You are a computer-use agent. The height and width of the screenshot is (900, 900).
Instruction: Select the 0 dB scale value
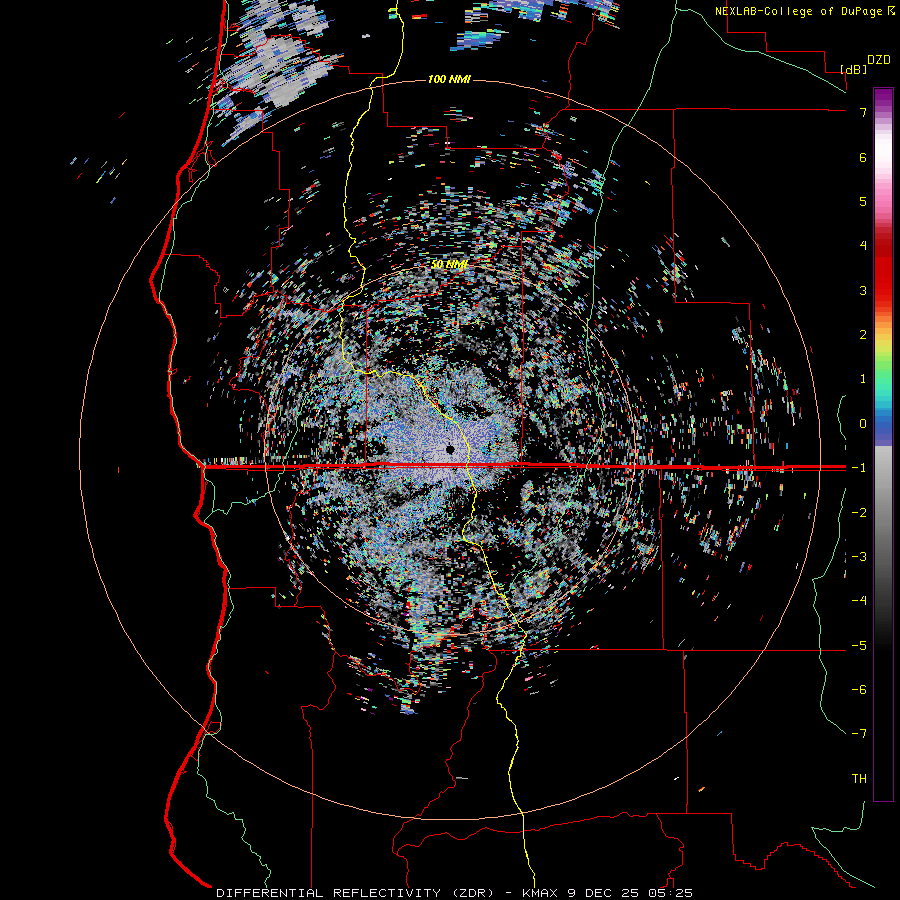(863, 424)
